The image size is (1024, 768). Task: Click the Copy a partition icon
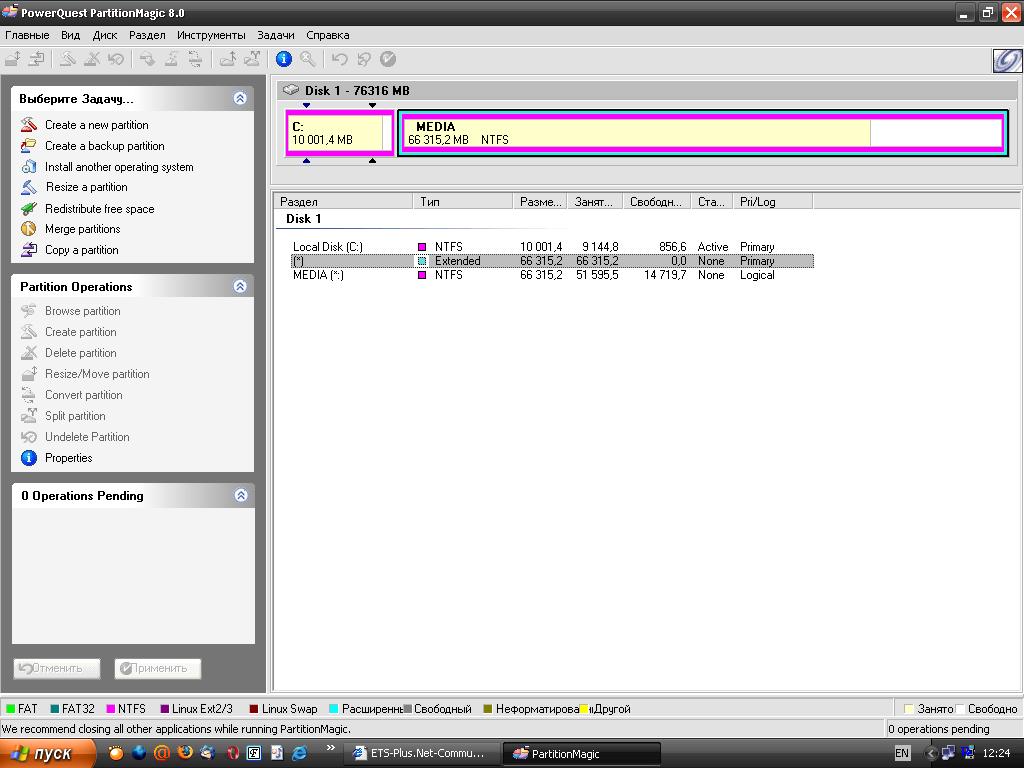pyautogui.click(x=28, y=250)
